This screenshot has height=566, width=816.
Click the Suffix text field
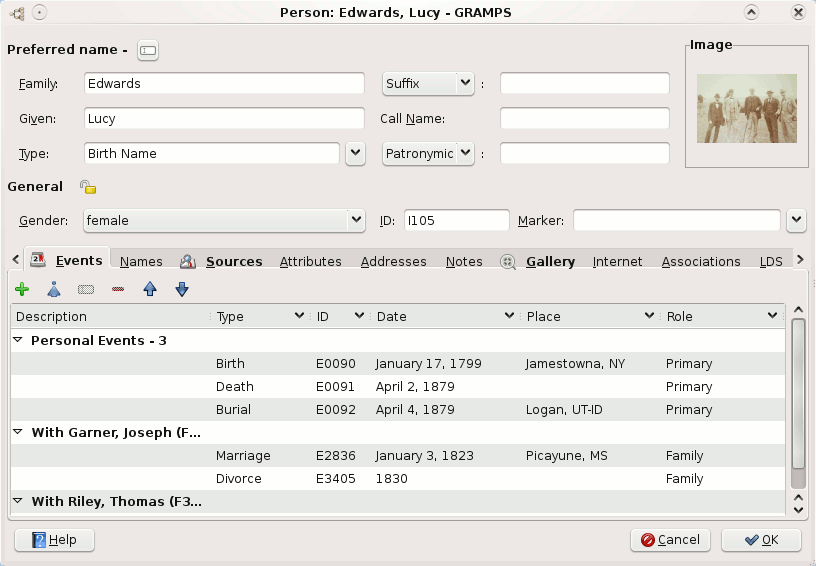[x=585, y=84]
